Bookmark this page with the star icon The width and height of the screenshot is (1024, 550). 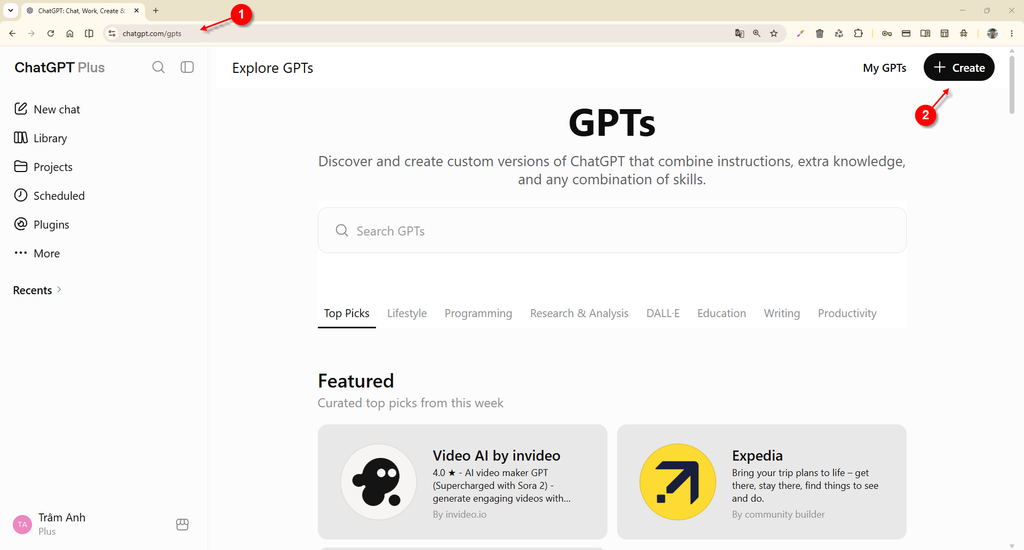point(774,33)
